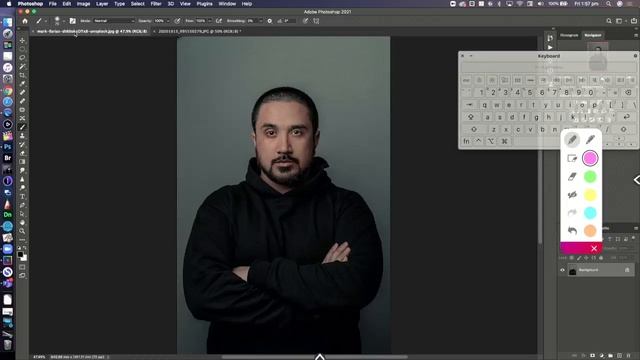
Task: Open the Layers panel options menu
Action: (x=636, y=228)
